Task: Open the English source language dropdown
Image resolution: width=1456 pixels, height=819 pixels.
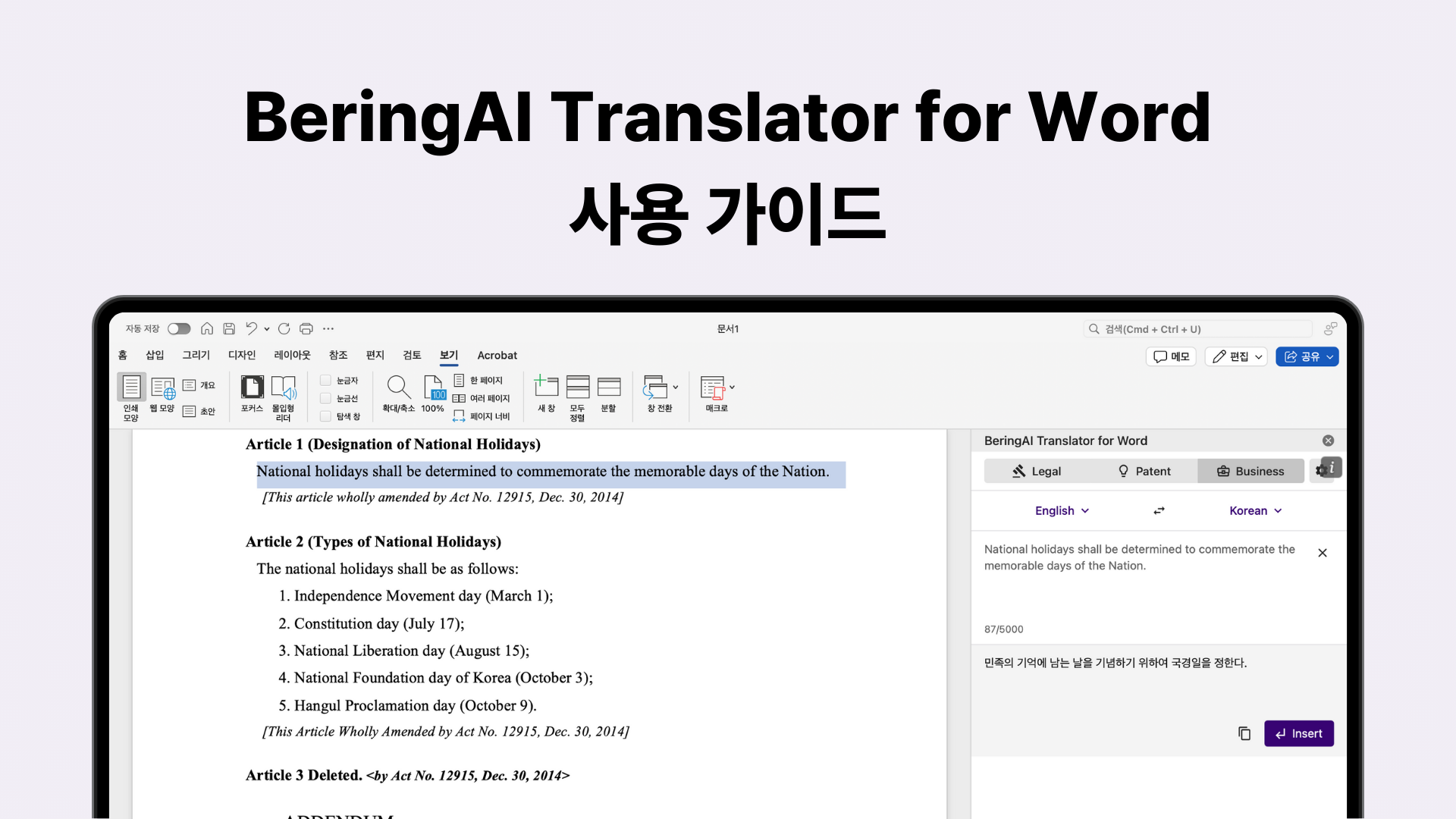Action: tap(1062, 511)
